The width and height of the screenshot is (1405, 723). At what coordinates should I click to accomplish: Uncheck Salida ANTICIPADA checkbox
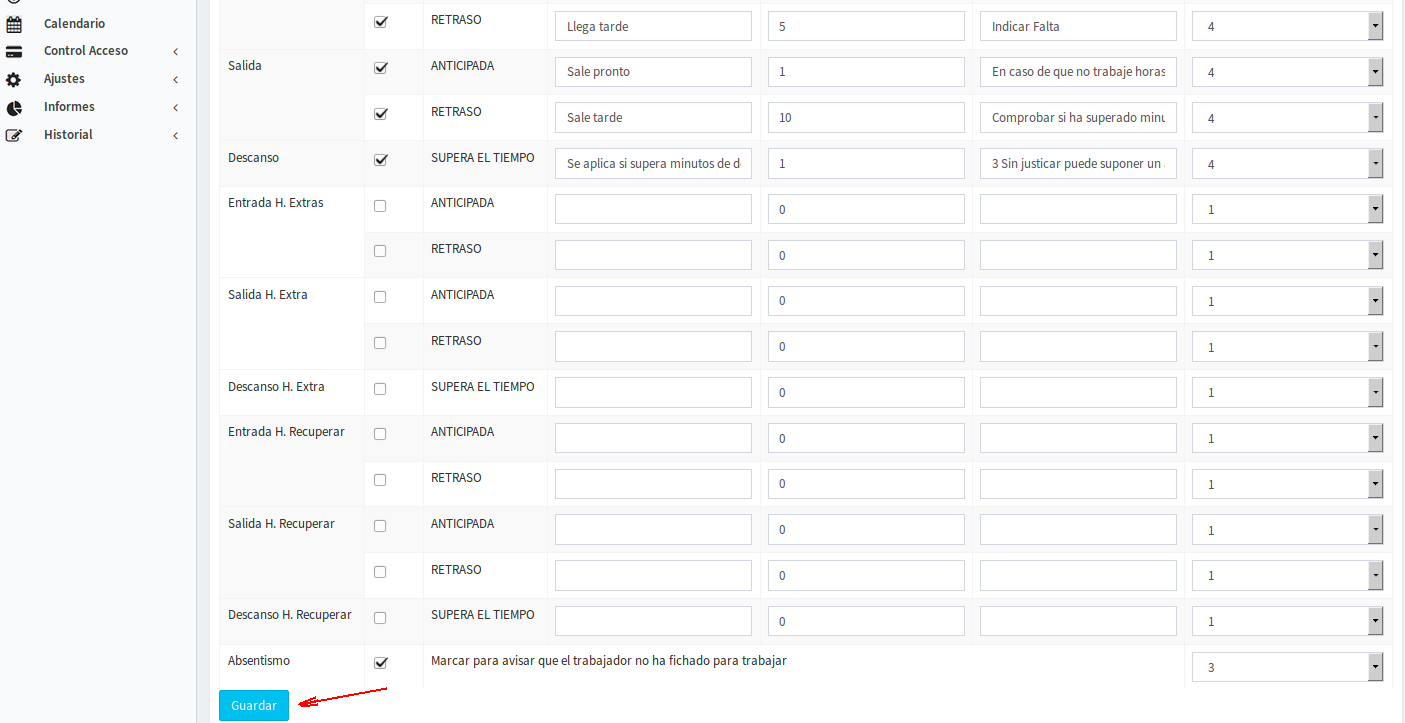380,68
